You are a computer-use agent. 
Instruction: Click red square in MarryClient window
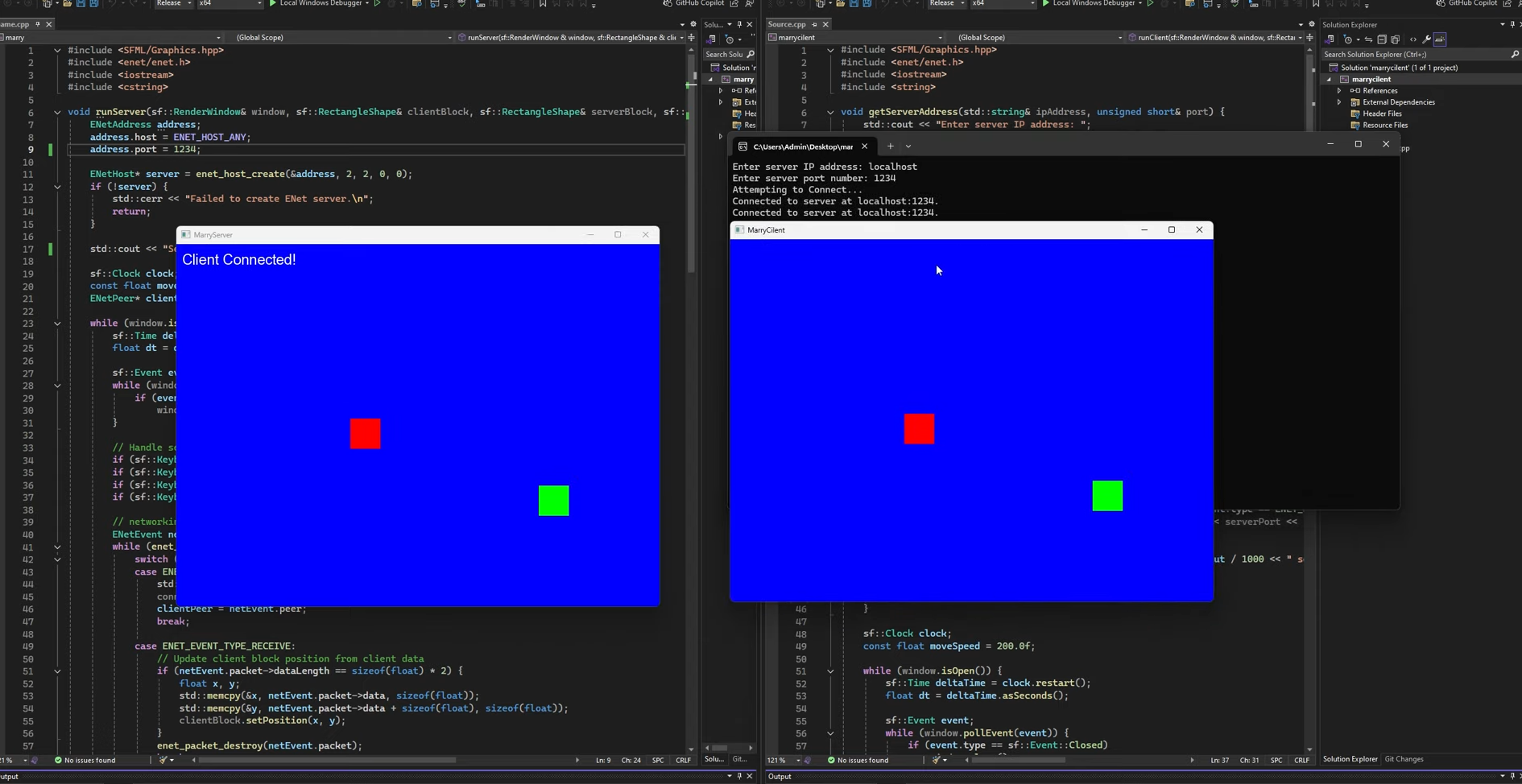click(x=920, y=429)
